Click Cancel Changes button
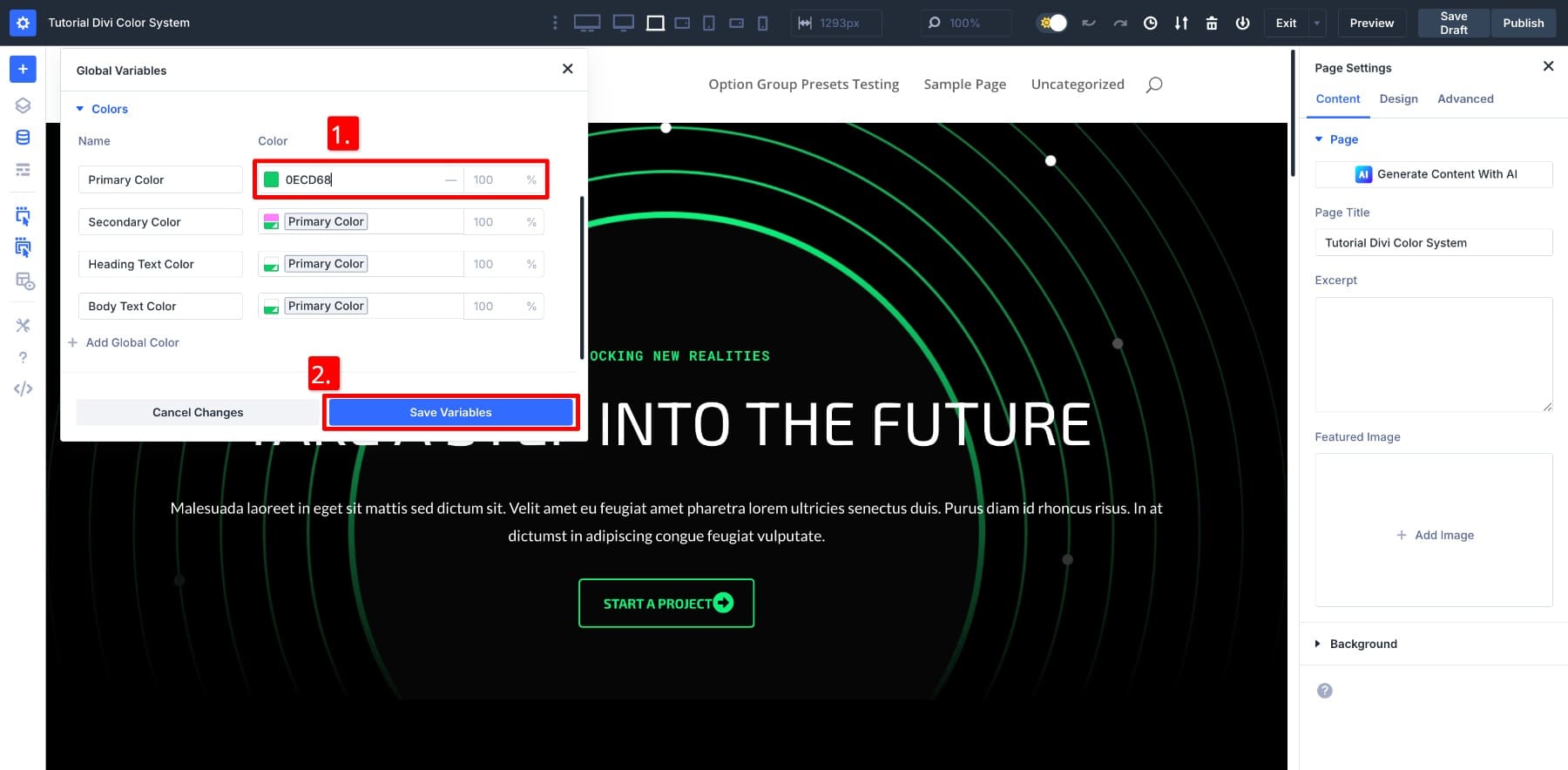Screen dimensions: 1568x770 (x=198, y=412)
